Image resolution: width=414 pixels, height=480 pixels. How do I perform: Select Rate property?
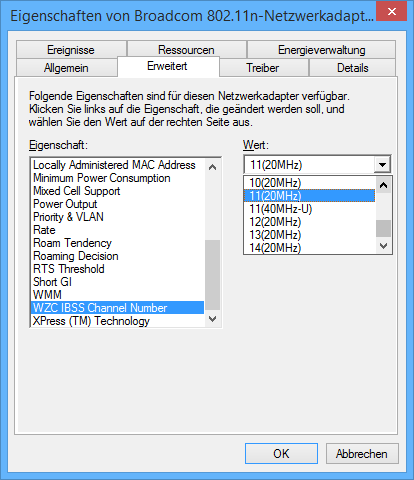118,230
